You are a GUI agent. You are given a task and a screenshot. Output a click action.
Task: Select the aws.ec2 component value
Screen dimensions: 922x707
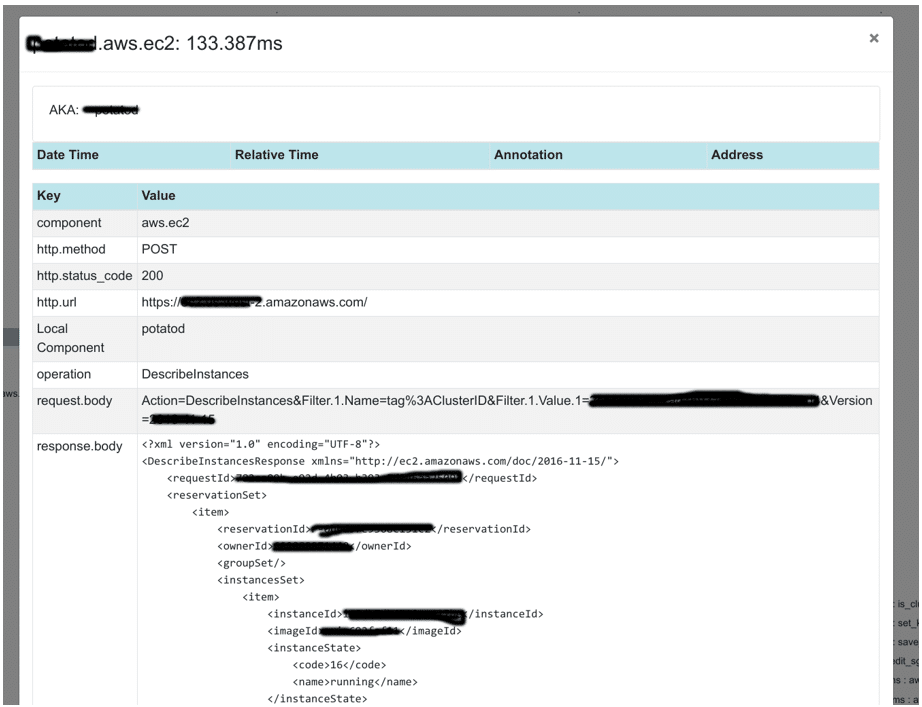(165, 224)
